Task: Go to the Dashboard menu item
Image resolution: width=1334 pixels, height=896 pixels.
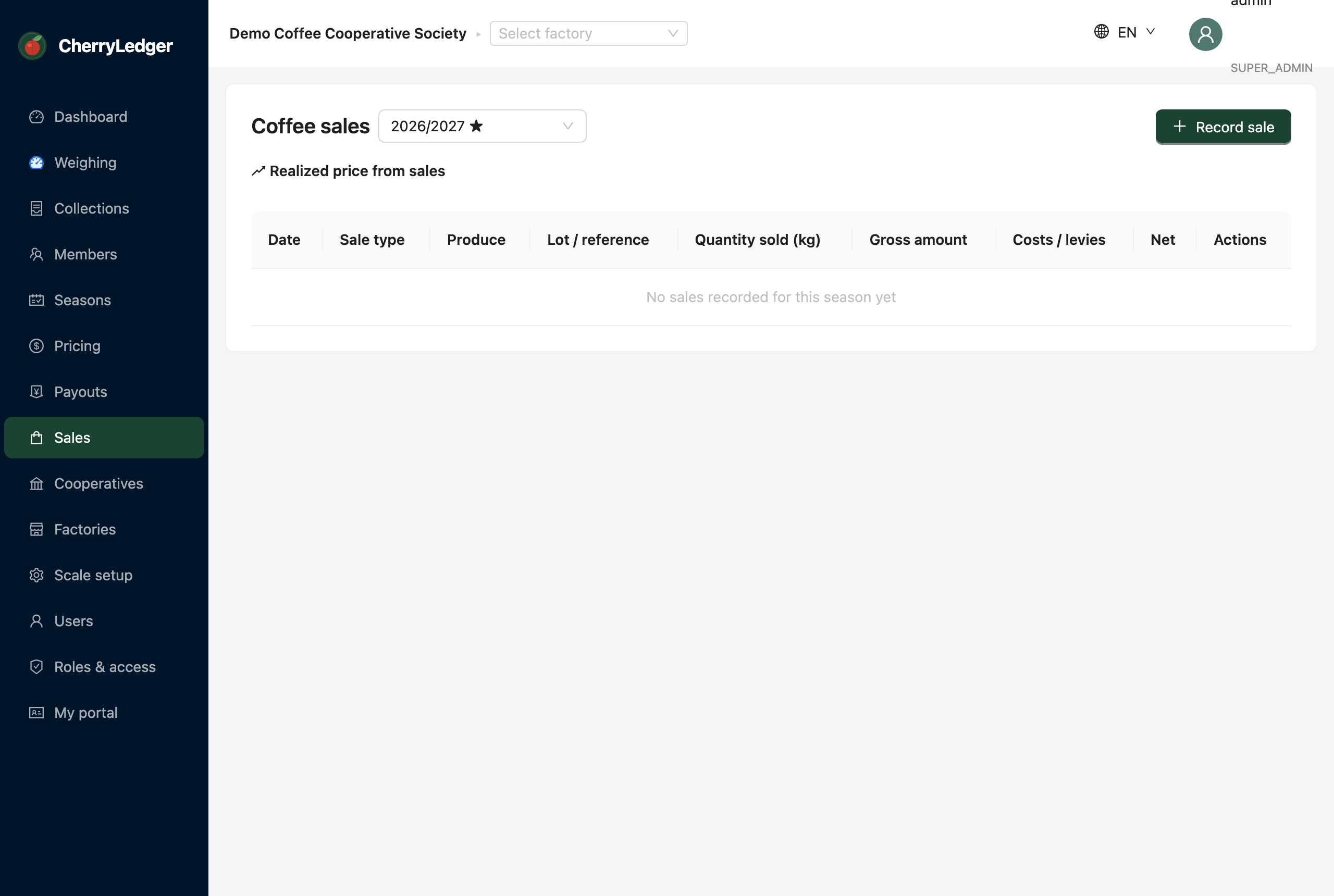Action: click(104, 117)
